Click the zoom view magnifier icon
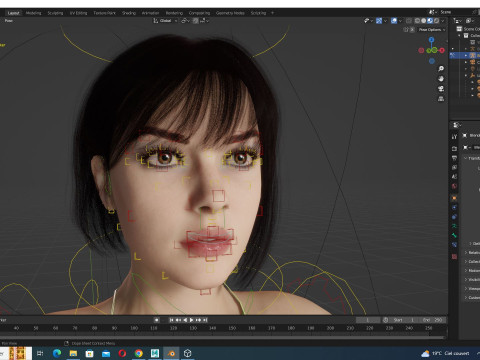480x360 pixels. click(x=441, y=69)
